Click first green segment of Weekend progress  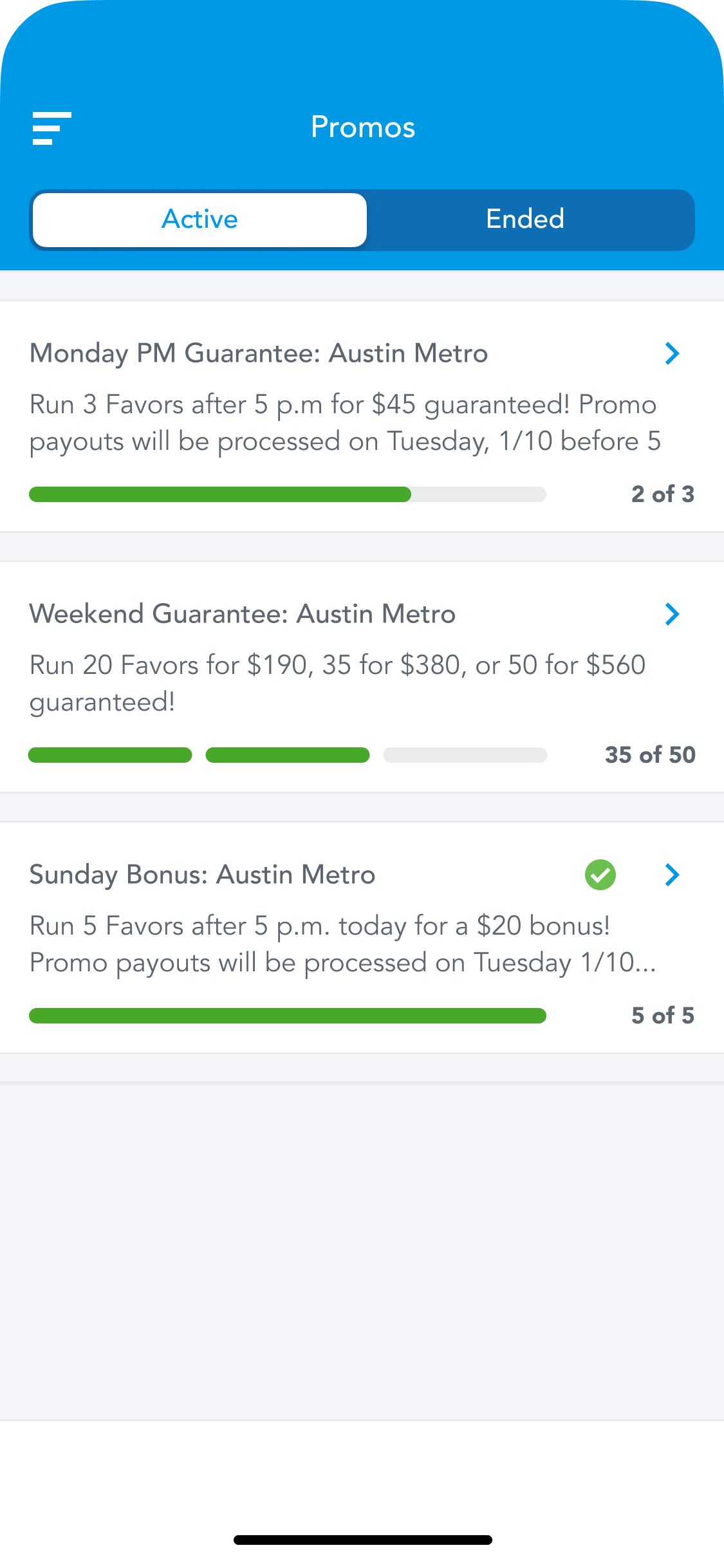(x=110, y=755)
